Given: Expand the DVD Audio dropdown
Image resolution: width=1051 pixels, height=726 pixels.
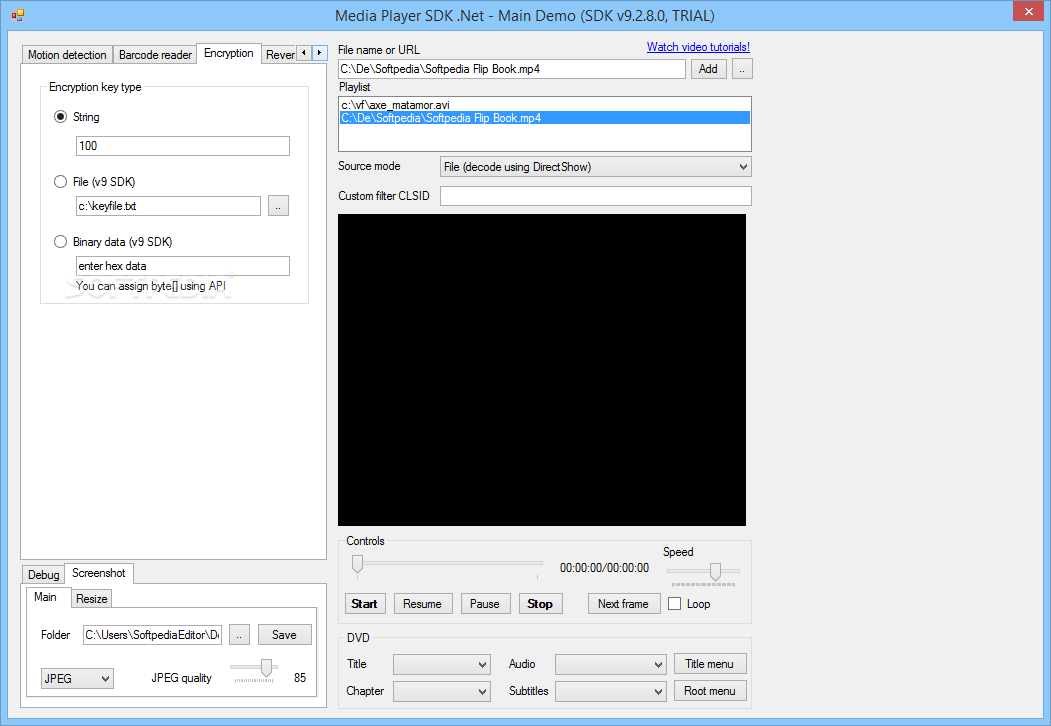Looking at the screenshot, I should click(x=611, y=664).
